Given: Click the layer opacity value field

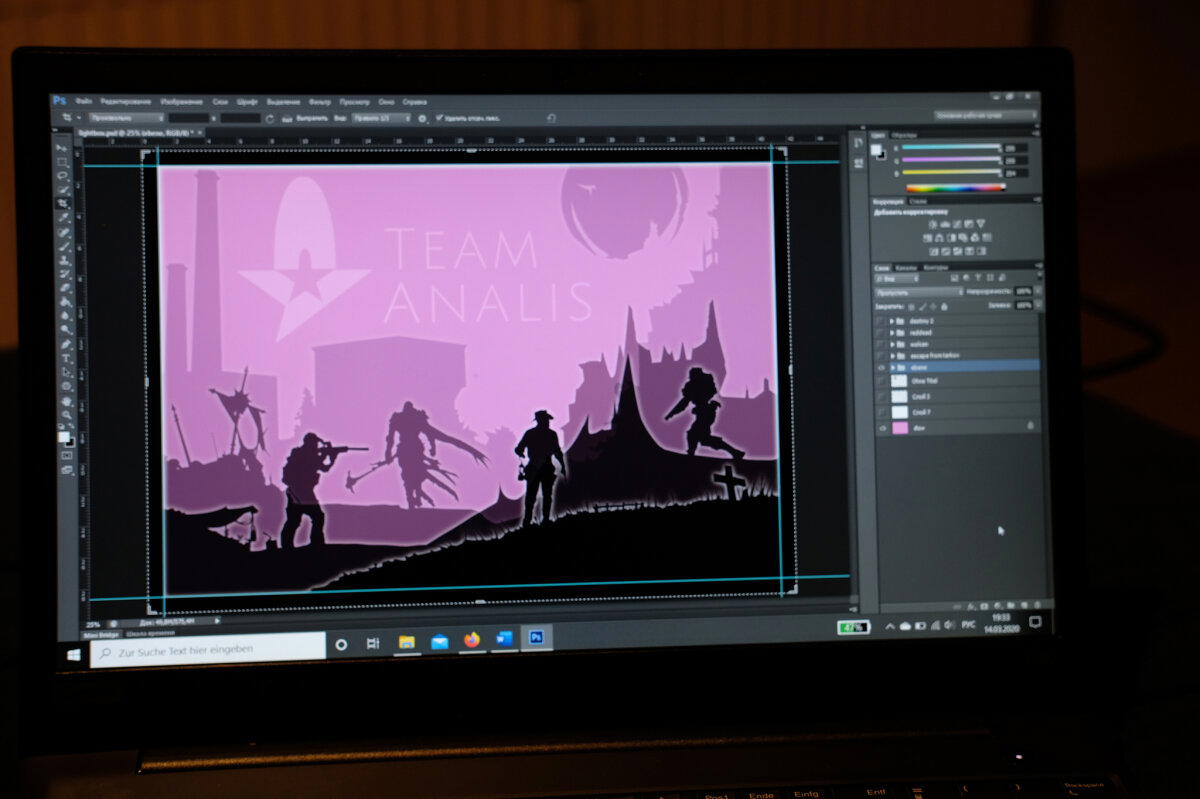Looking at the screenshot, I should [1023, 292].
